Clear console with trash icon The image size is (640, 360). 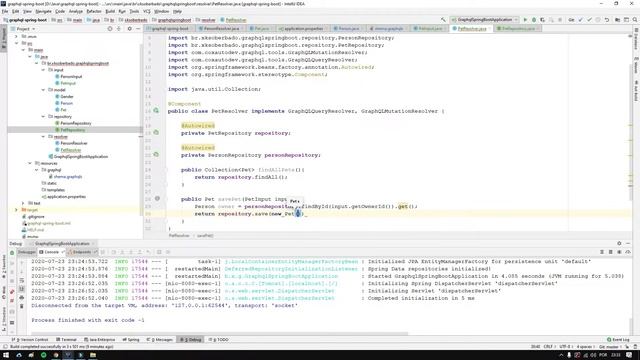click(22, 306)
